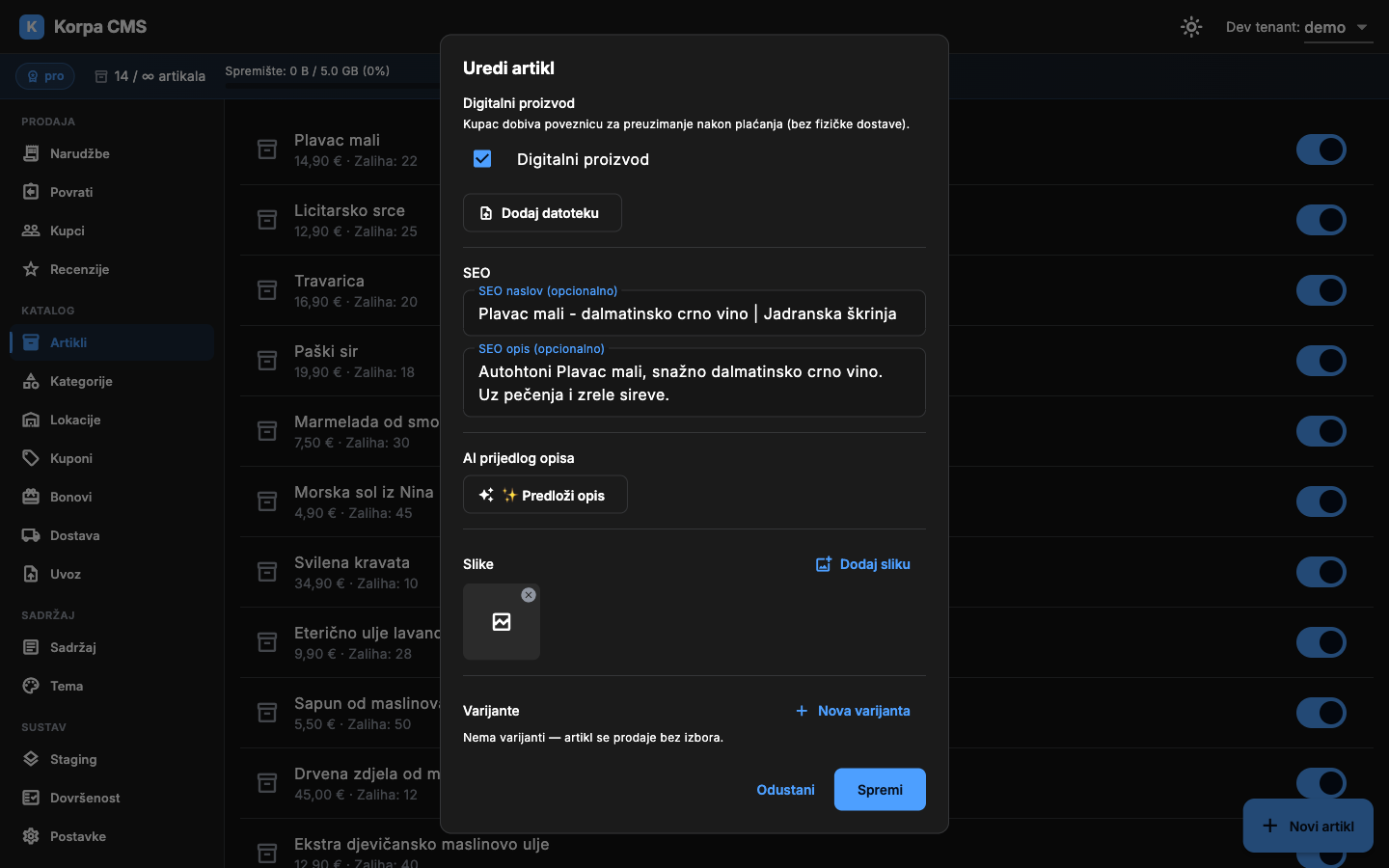The image size is (1389, 868).
Task: Click the Bonovi gift card icon
Action: click(31, 497)
